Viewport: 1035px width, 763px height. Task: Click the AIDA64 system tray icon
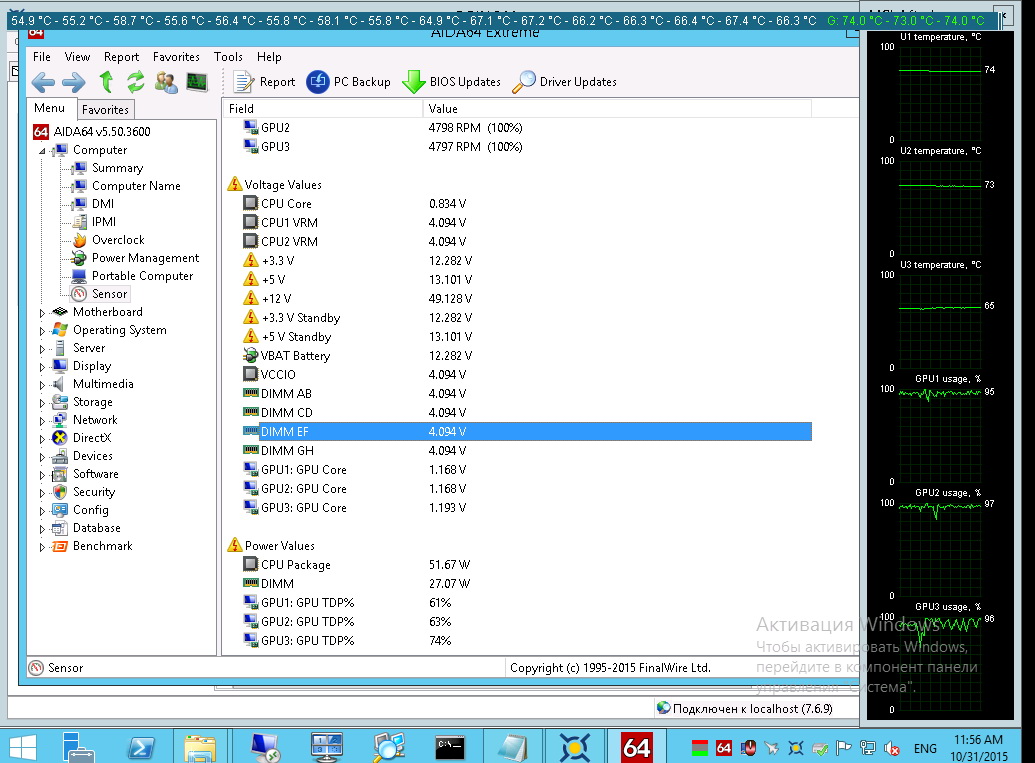click(723, 748)
